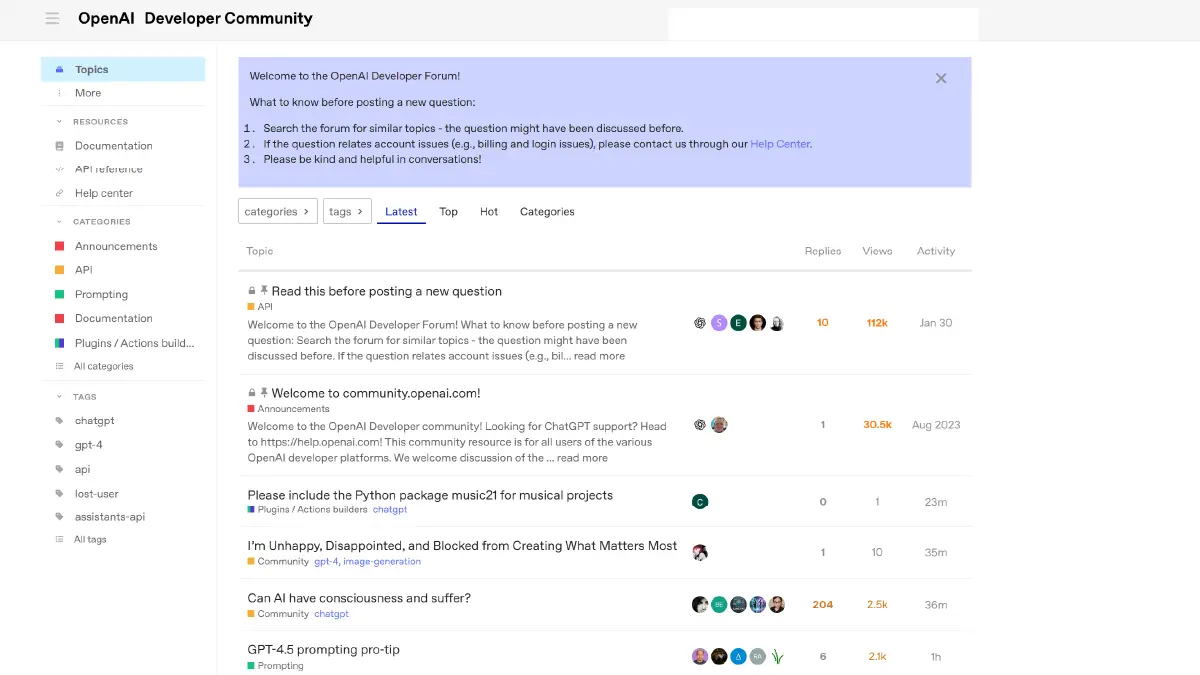The image size is (1200, 675).
Task: Click the search field in header
Action: tap(822, 23)
